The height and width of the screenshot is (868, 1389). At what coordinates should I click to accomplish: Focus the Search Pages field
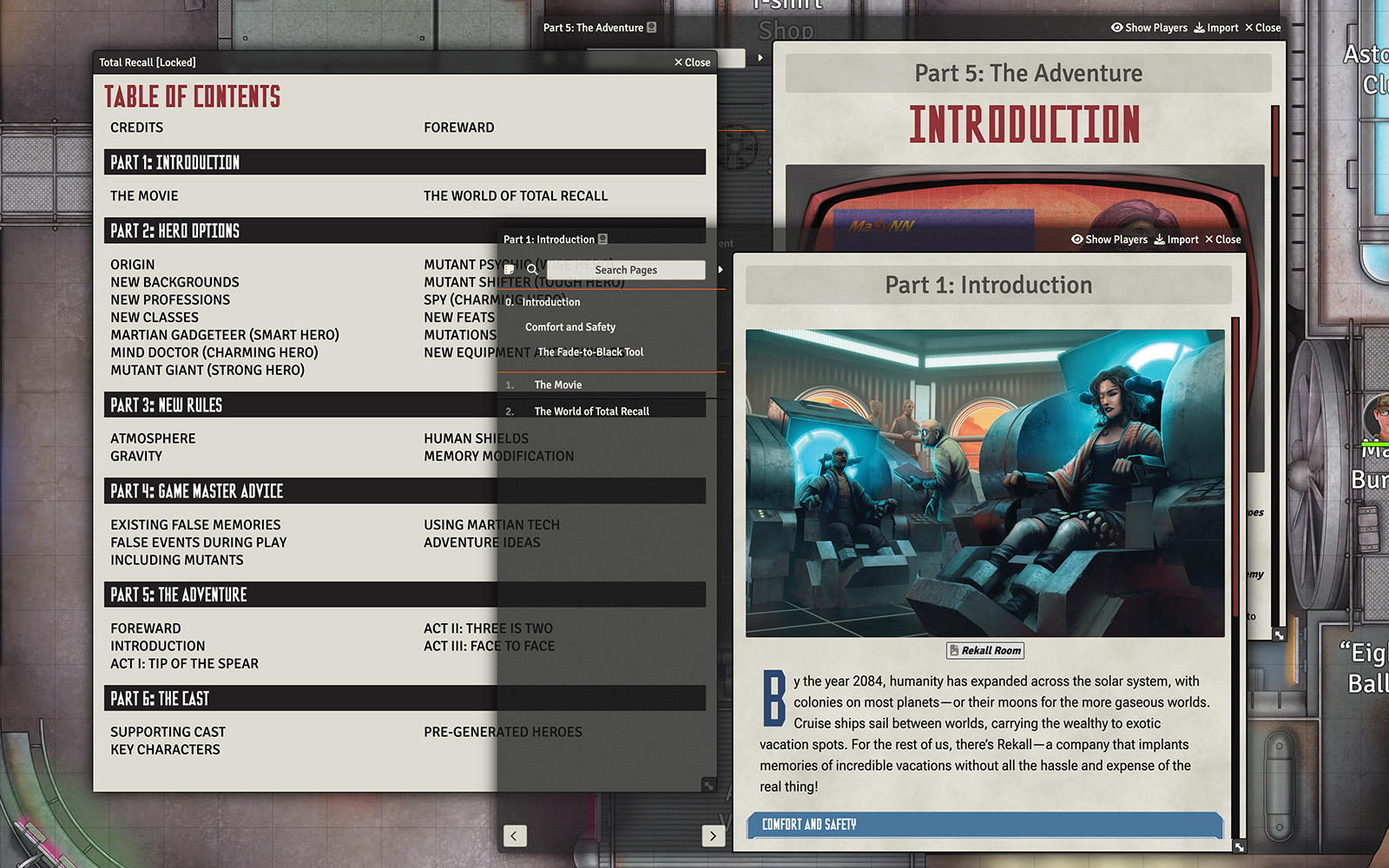(626, 270)
